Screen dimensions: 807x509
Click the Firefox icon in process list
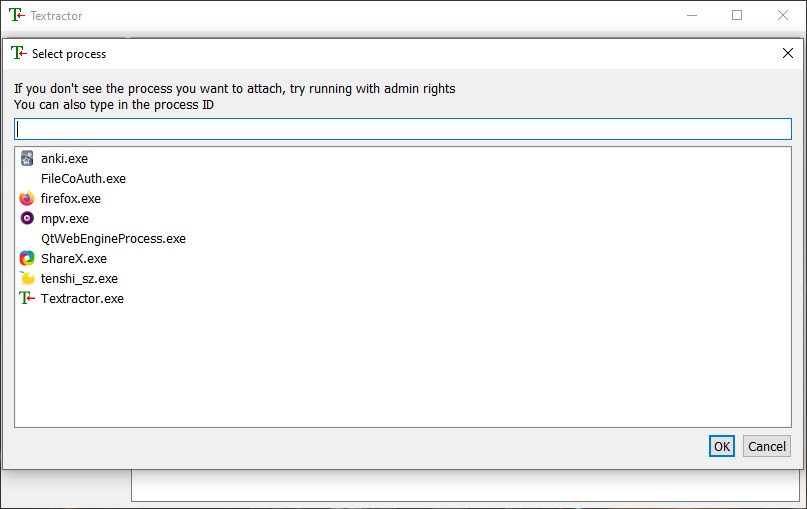coord(27,198)
